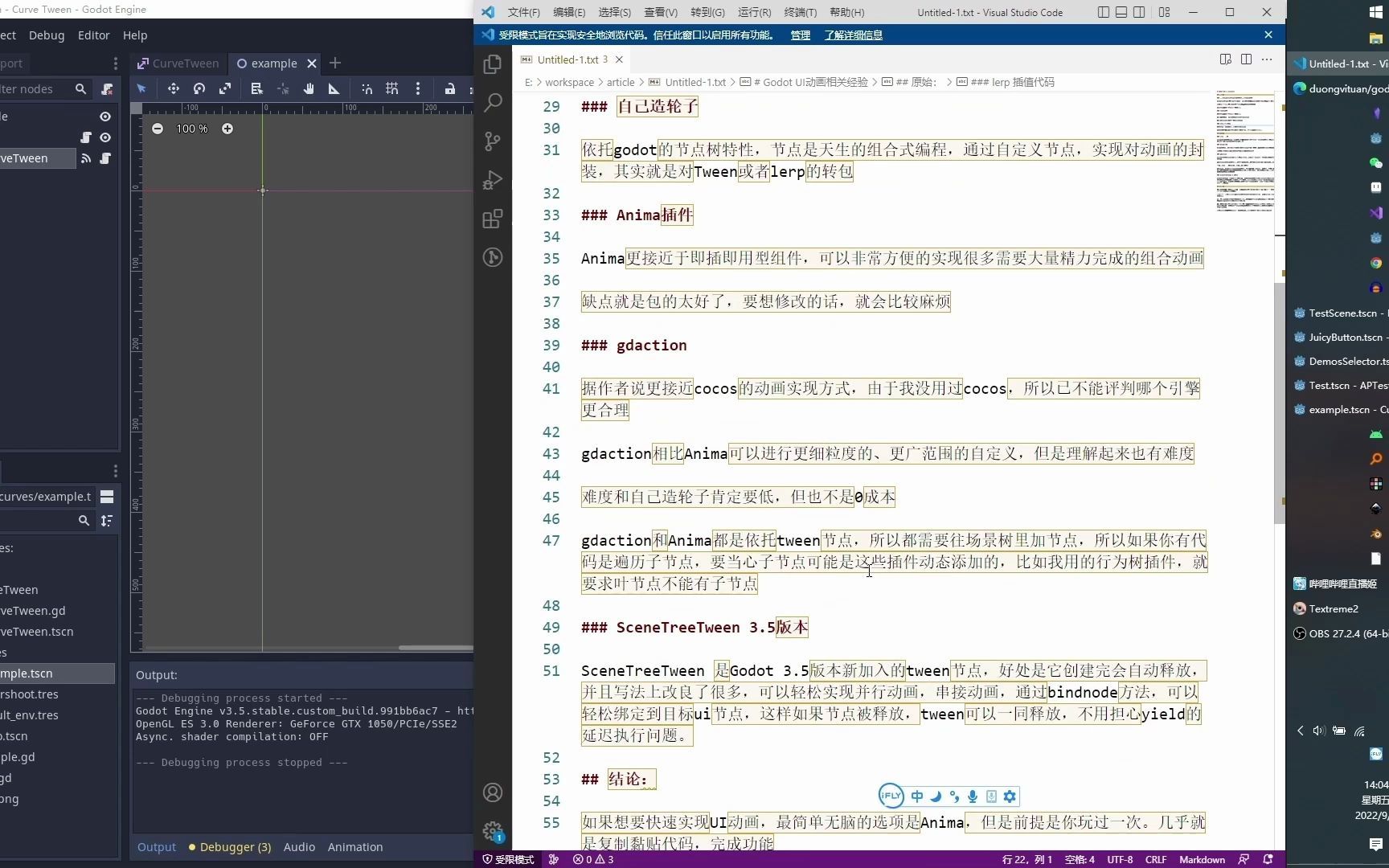Open VS Code Source Control view
The height and width of the screenshot is (868, 1389).
pyautogui.click(x=493, y=141)
